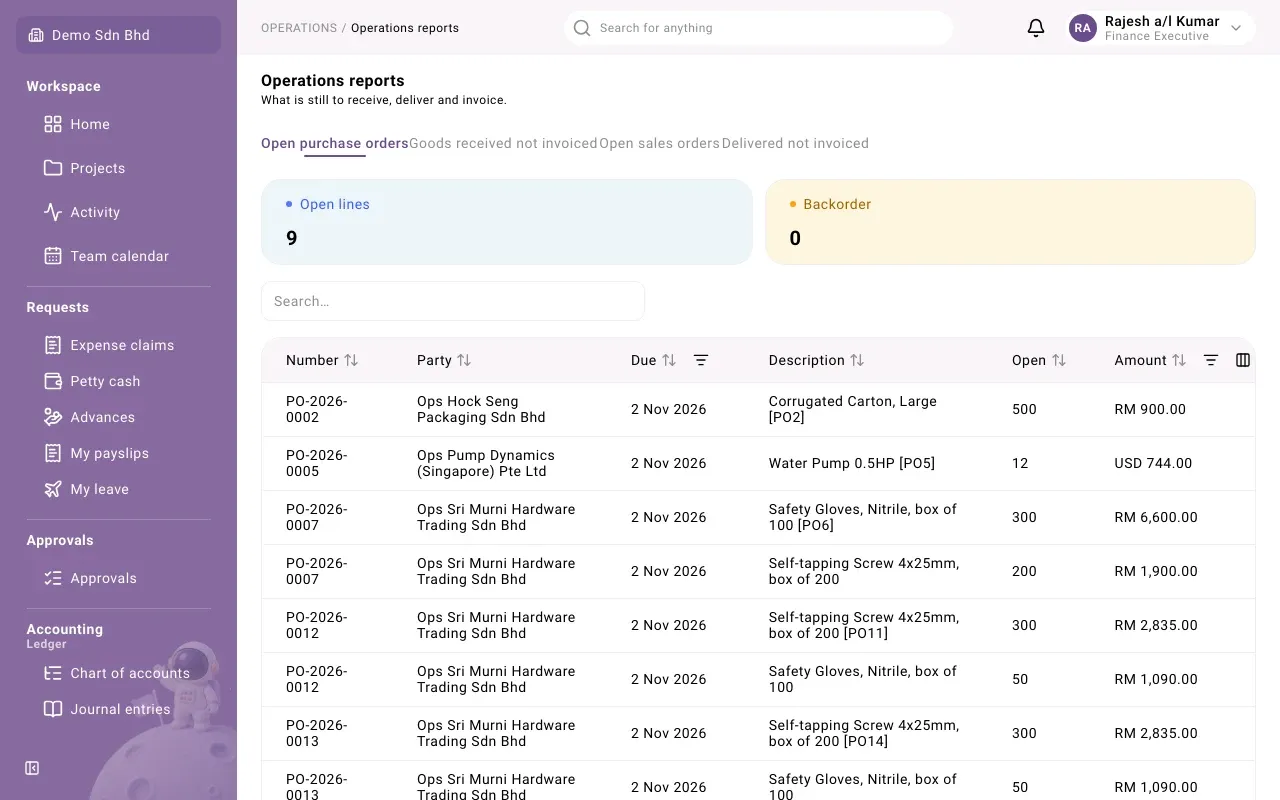
Task: Collapse the sidebar with bottom-left icon
Action: tap(32, 768)
